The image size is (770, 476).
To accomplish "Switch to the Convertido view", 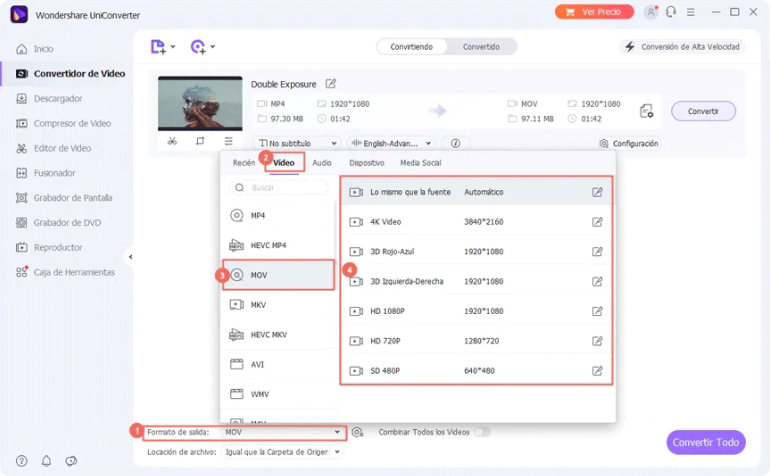I will click(x=481, y=47).
